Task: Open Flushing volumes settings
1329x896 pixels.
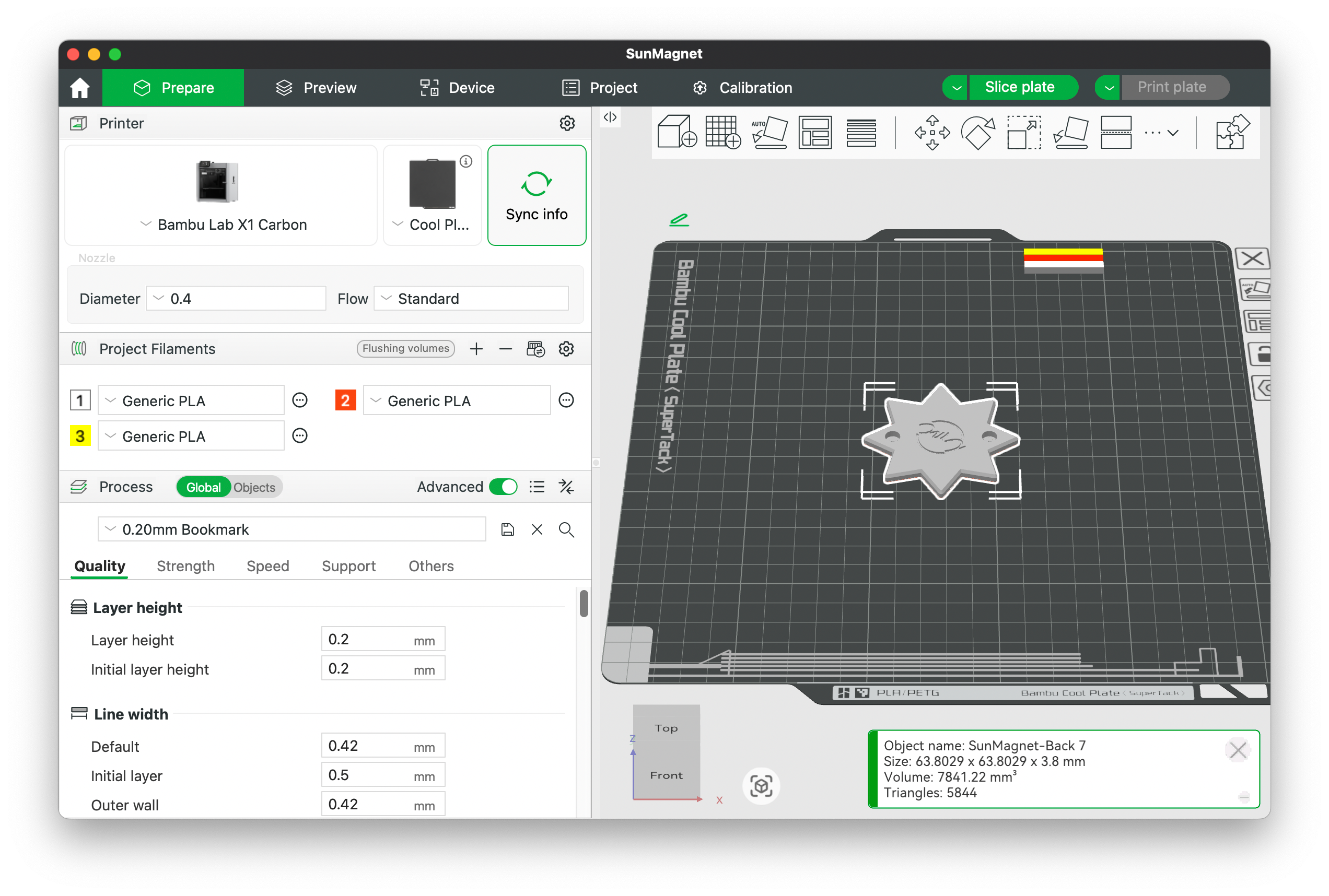Action: click(405, 349)
